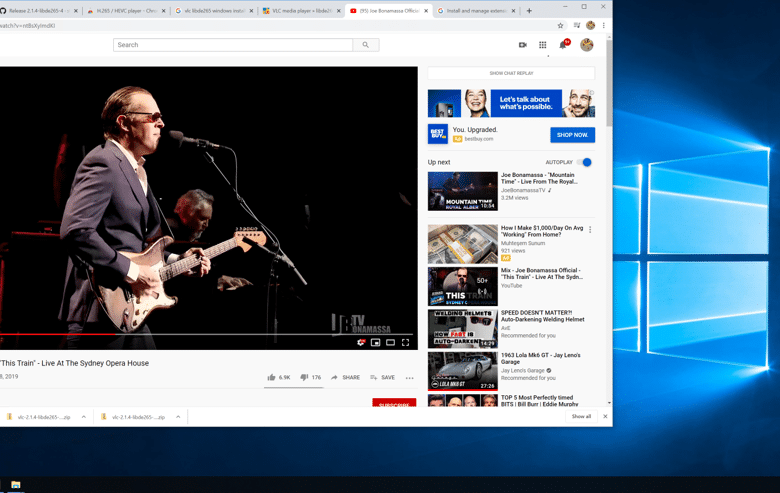
Task: Open "SPEED DOESN'T MATTER?!" welding helmet title
Action: coord(543,316)
